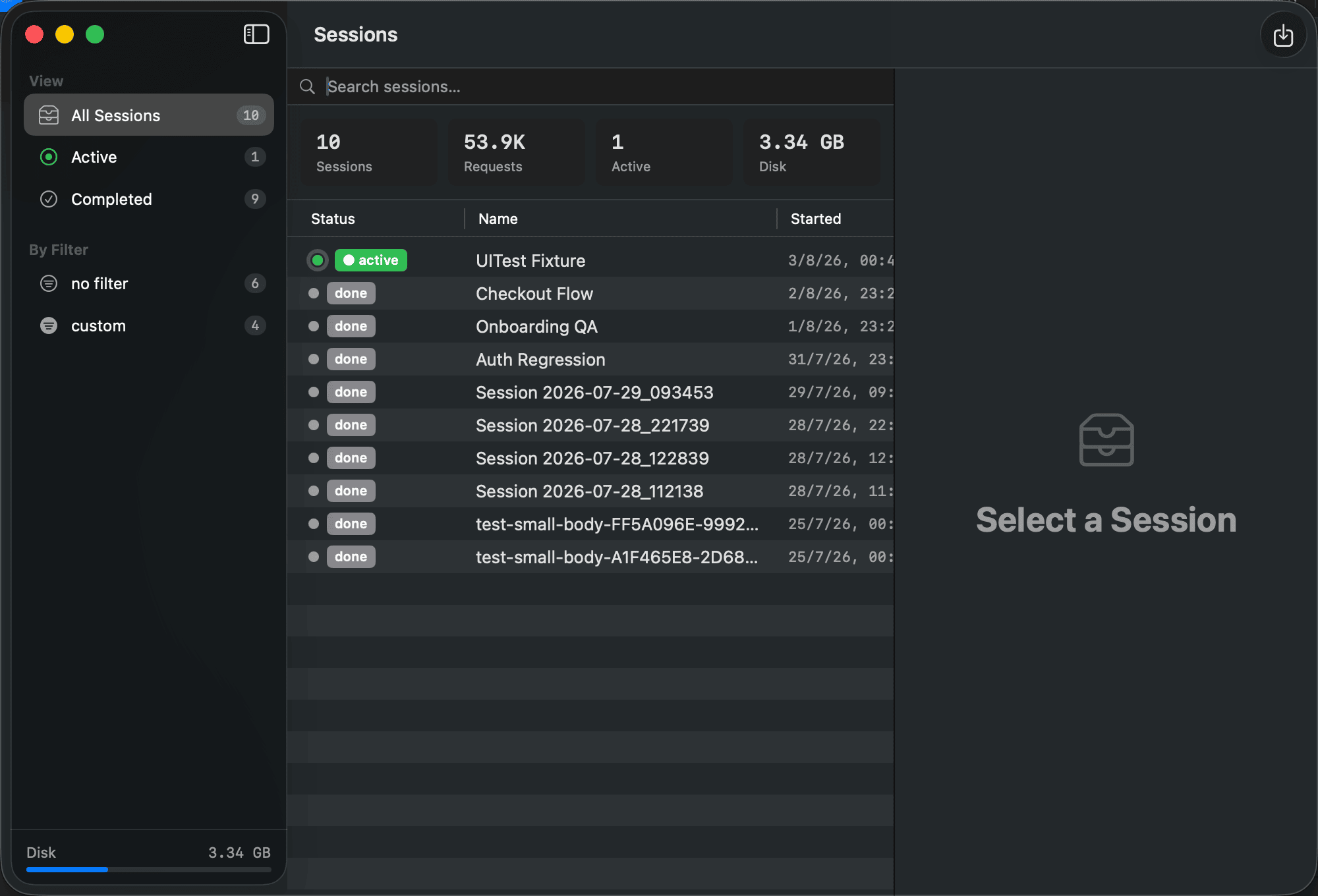Click the 1 Active stat card
The image size is (1318, 896).
click(x=664, y=152)
